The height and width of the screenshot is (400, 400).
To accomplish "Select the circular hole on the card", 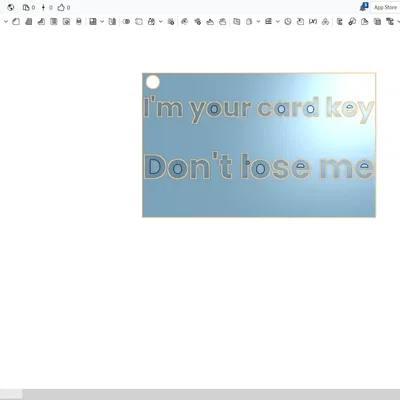I will click(153, 82).
